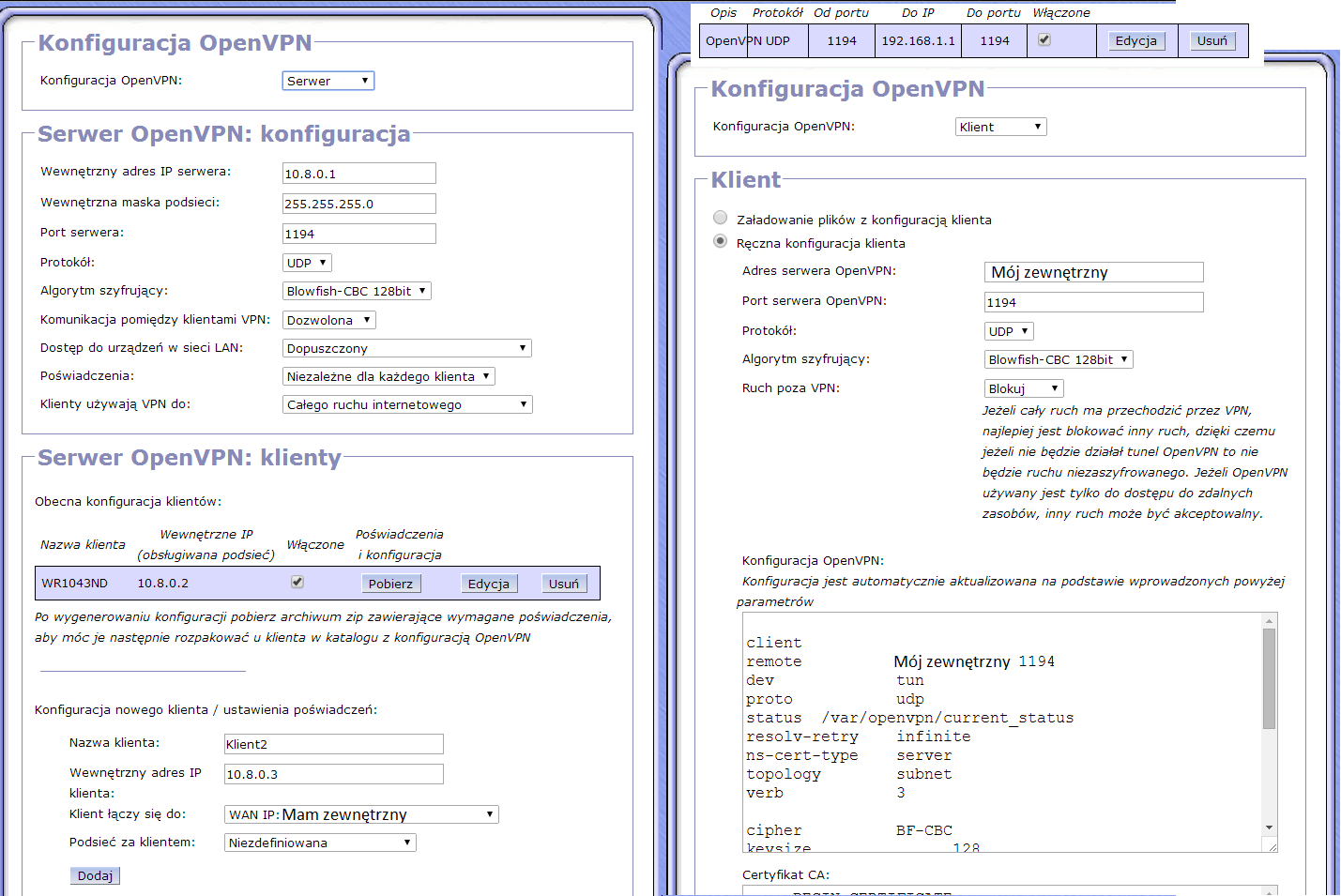Click the Adres serwera OpenVPN input field
Image resolution: width=1341 pixels, height=896 pixels.
tap(1093, 272)
